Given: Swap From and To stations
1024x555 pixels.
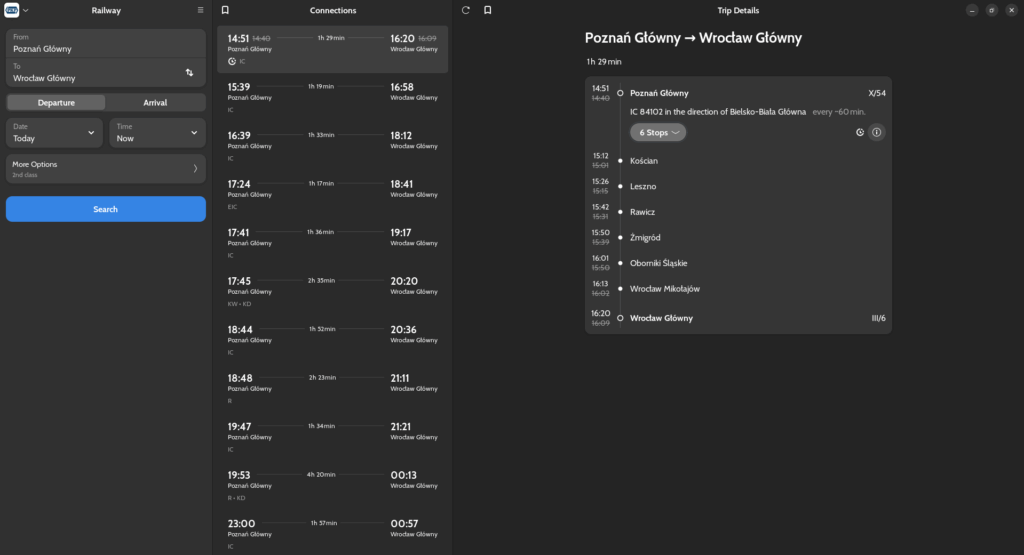Looking at the screenshot, I should tap(189, 72).
